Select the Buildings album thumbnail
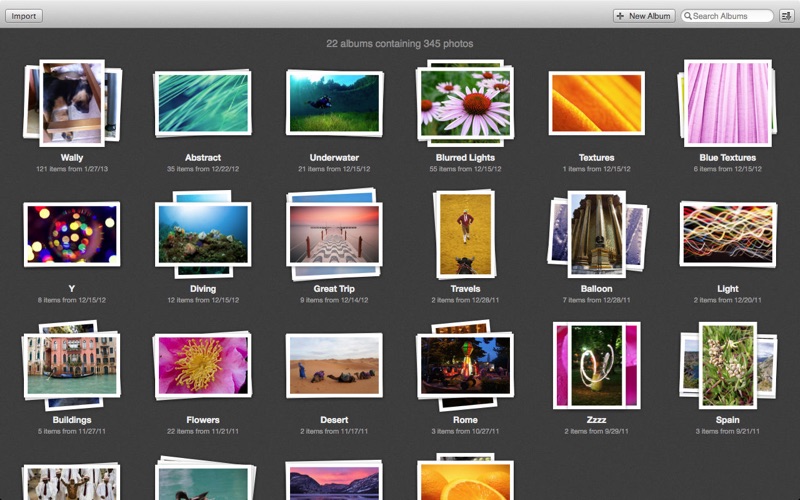Screen dimensions: 800x500 point(72,365)
